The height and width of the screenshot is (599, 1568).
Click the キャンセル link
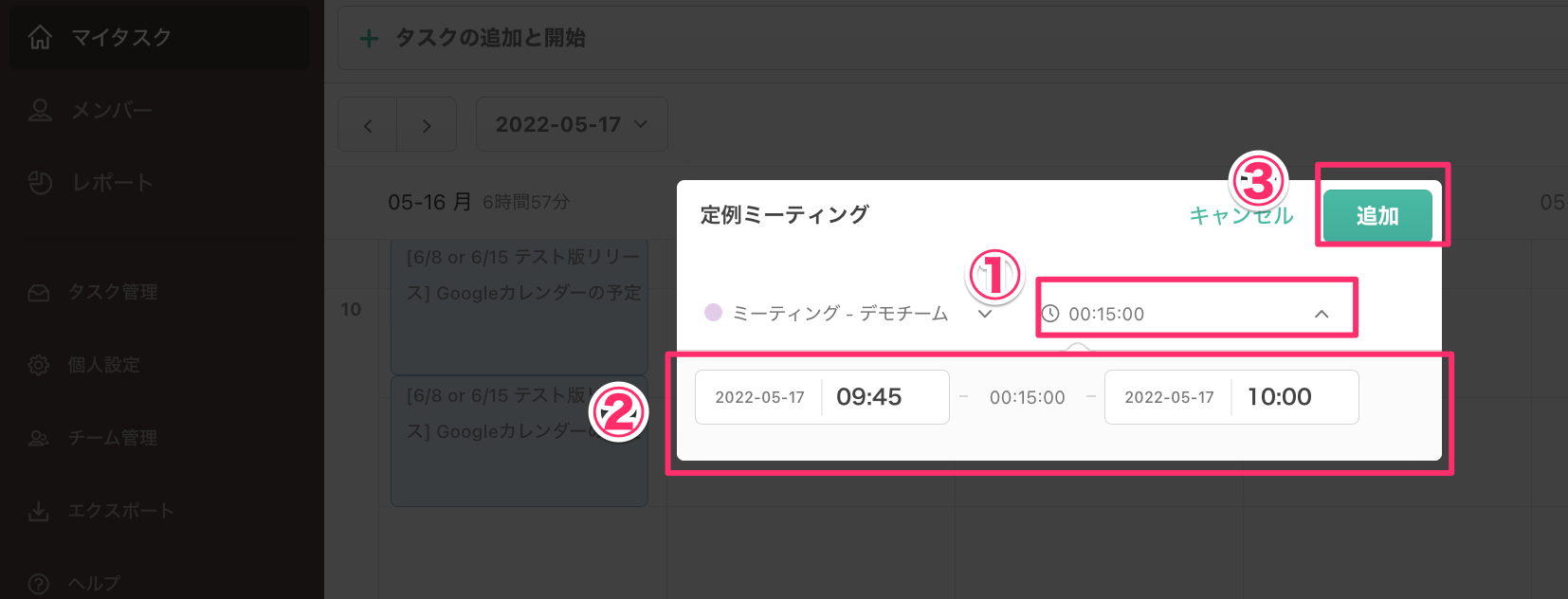(x=1240, y=215)
